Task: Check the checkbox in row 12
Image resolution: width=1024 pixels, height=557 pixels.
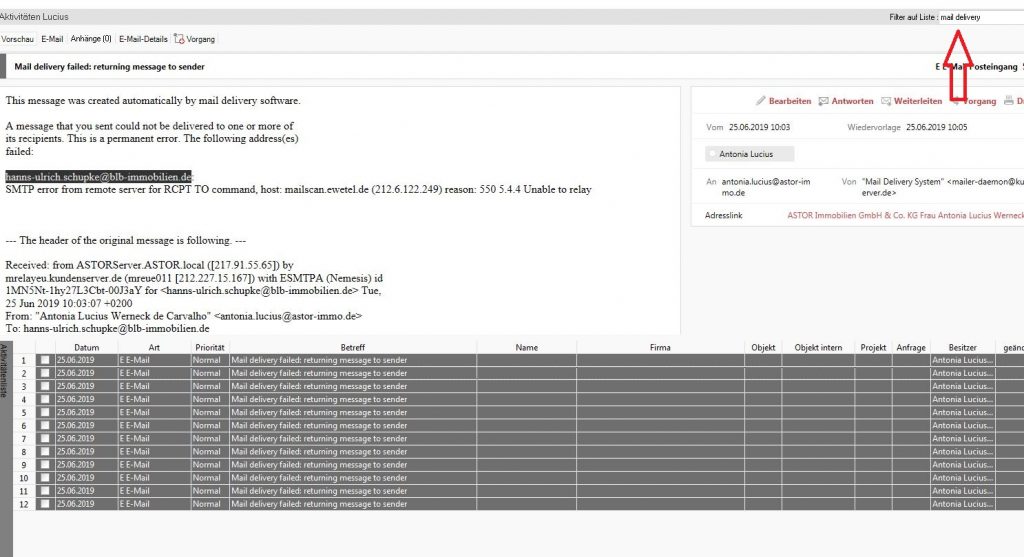Action: [x=43, y=504]
